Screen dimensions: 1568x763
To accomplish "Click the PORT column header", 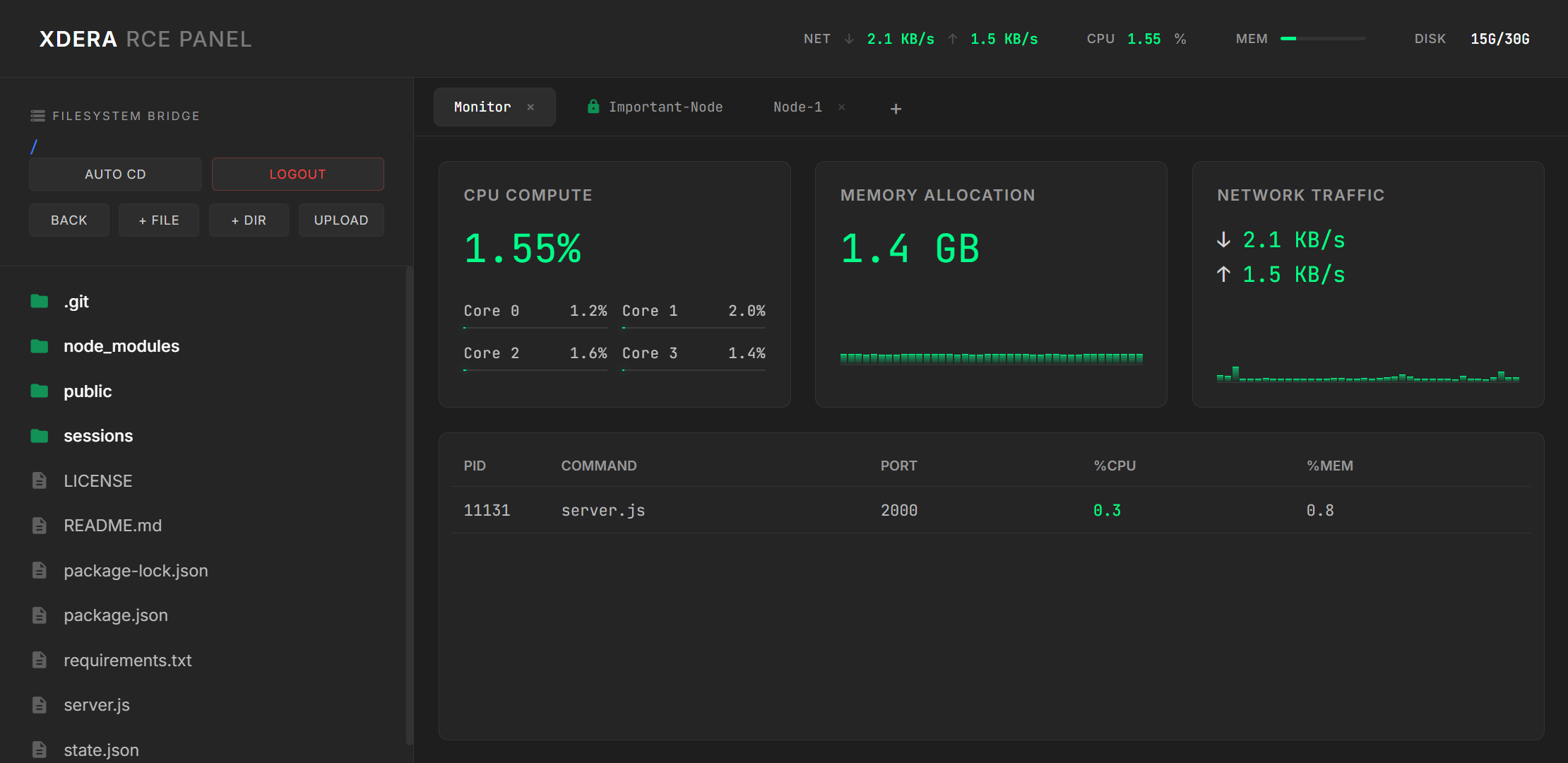I will click(898, 466).
